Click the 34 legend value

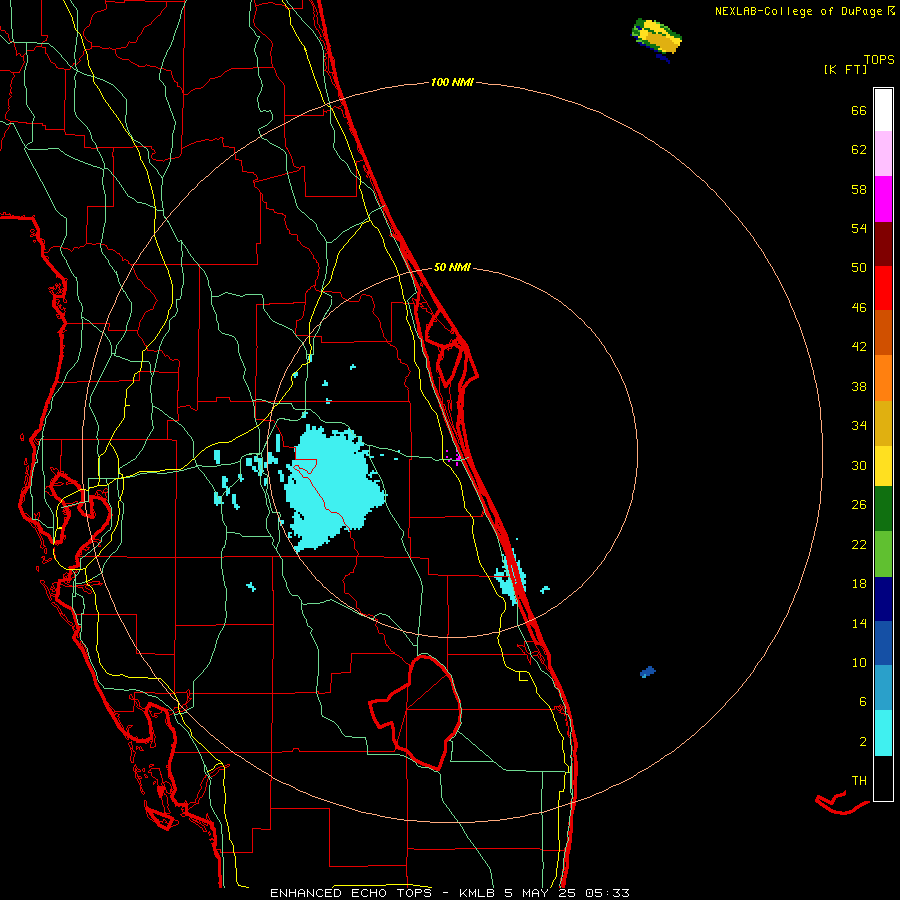point(859,426)
